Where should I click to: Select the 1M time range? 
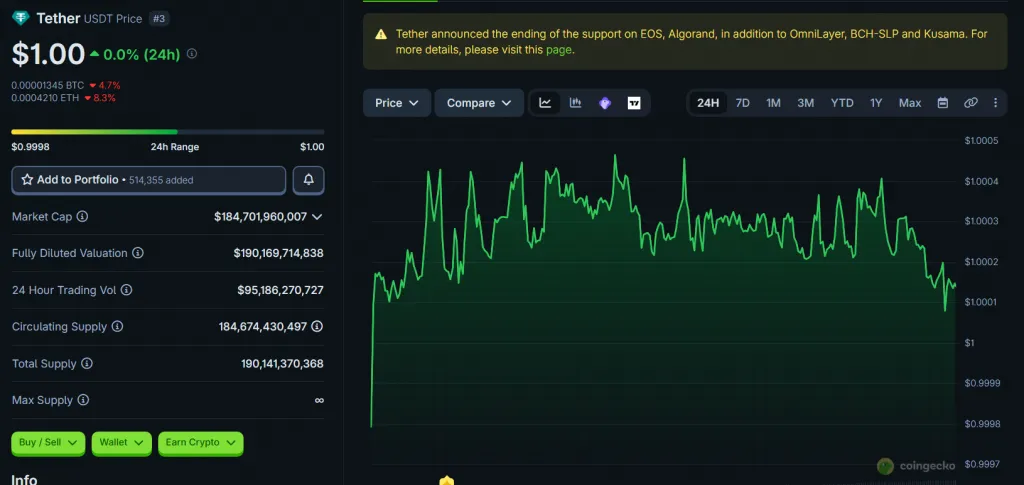click(773, 102)
